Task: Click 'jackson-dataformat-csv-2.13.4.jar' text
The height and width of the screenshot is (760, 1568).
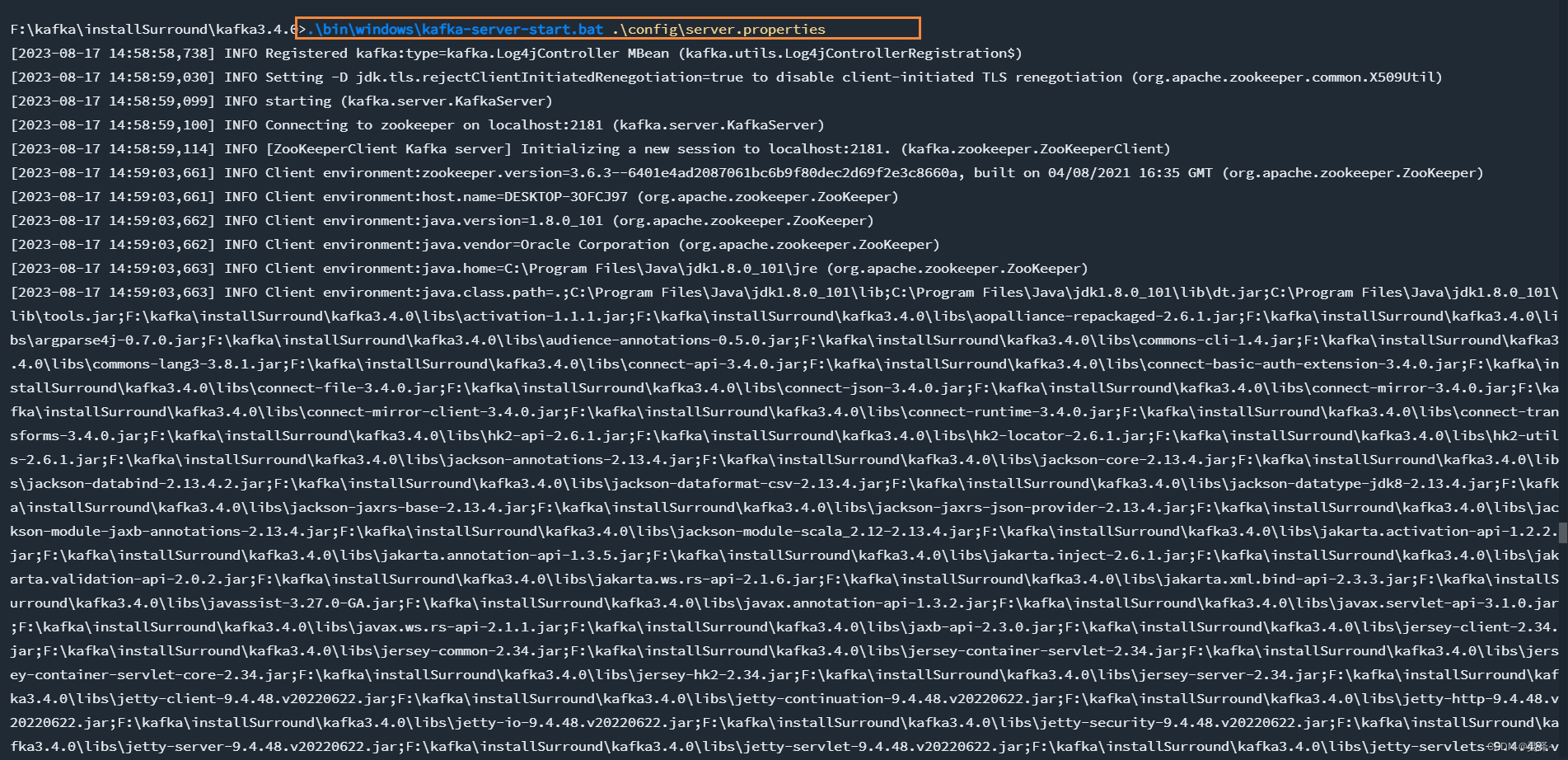Action: click(747, 484)
